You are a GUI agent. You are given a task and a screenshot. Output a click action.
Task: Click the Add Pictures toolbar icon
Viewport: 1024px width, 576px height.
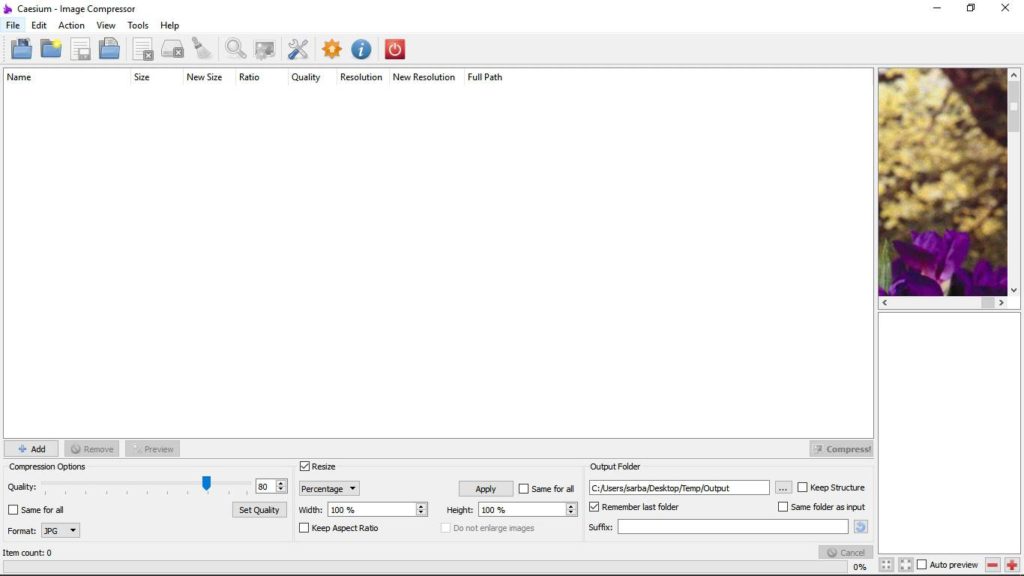click(21, 49)
